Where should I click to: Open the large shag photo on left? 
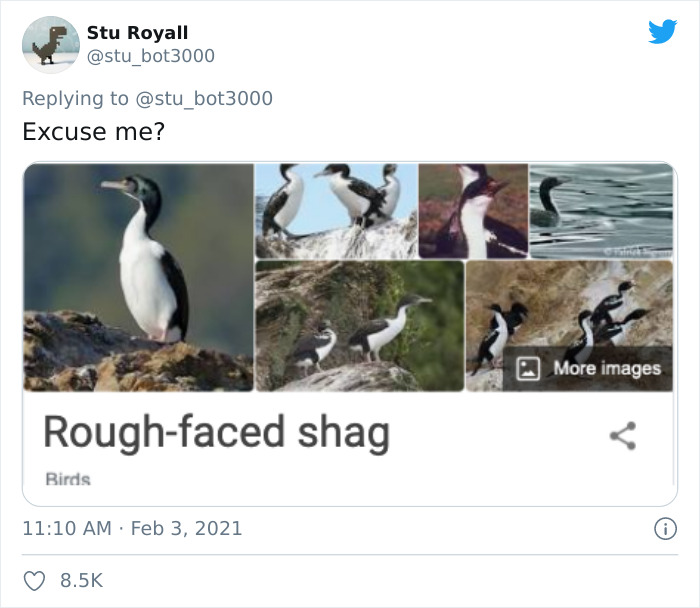(138, 277)
